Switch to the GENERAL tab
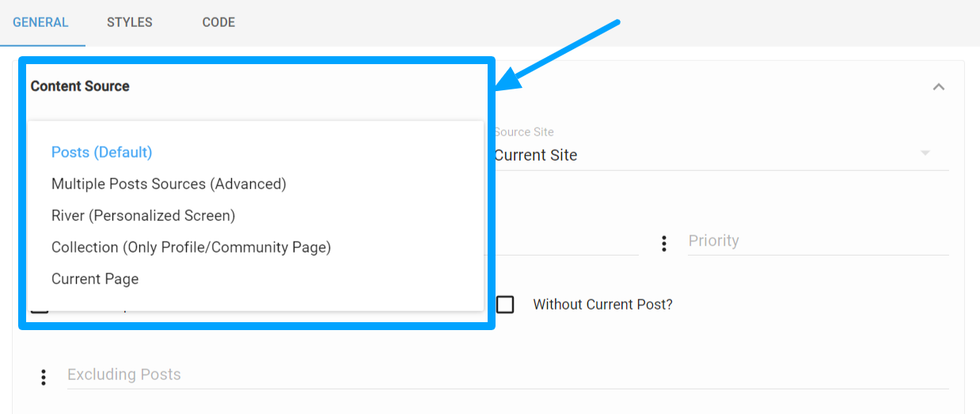 (x=40, y=22)
